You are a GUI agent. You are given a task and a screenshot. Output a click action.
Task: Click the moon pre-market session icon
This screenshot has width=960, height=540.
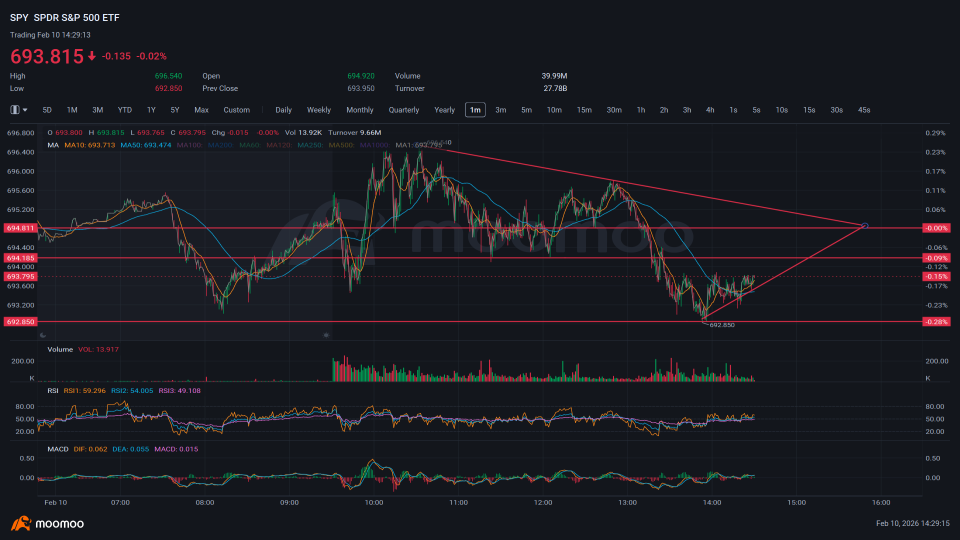[42, 336]
